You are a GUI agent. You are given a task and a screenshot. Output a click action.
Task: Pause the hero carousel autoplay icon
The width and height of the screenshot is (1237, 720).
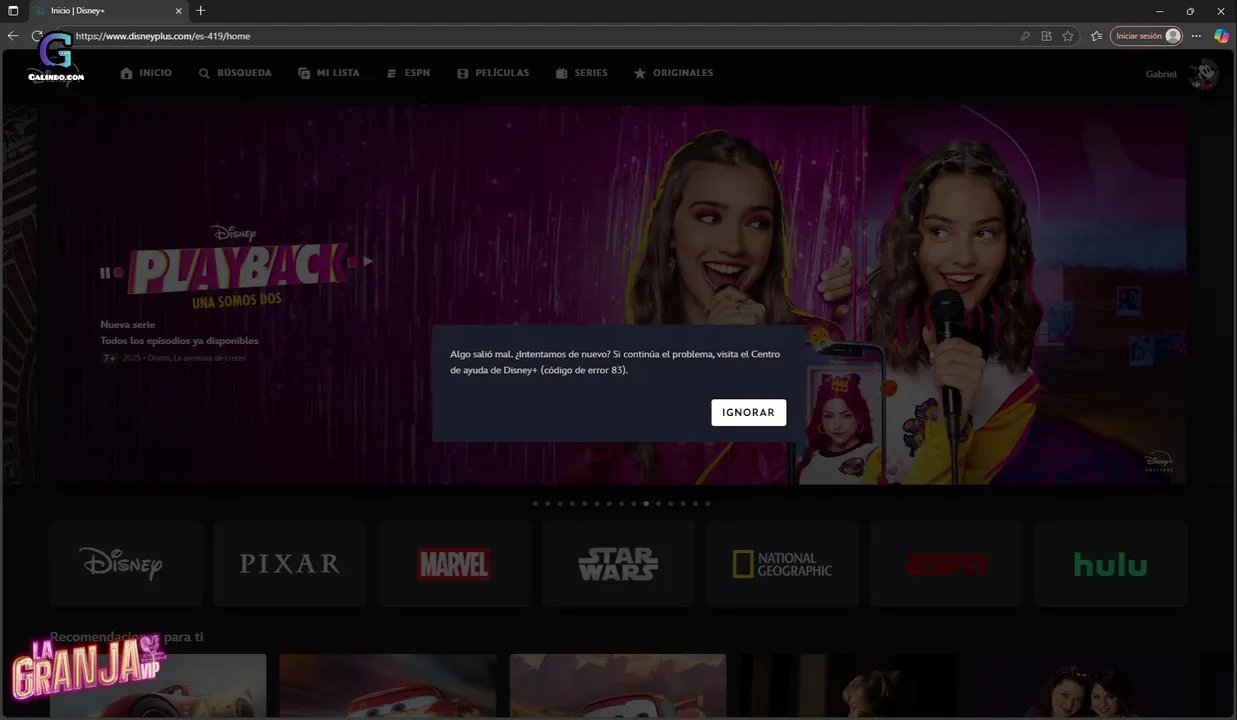pyautogui.click(x=105, y=273)
